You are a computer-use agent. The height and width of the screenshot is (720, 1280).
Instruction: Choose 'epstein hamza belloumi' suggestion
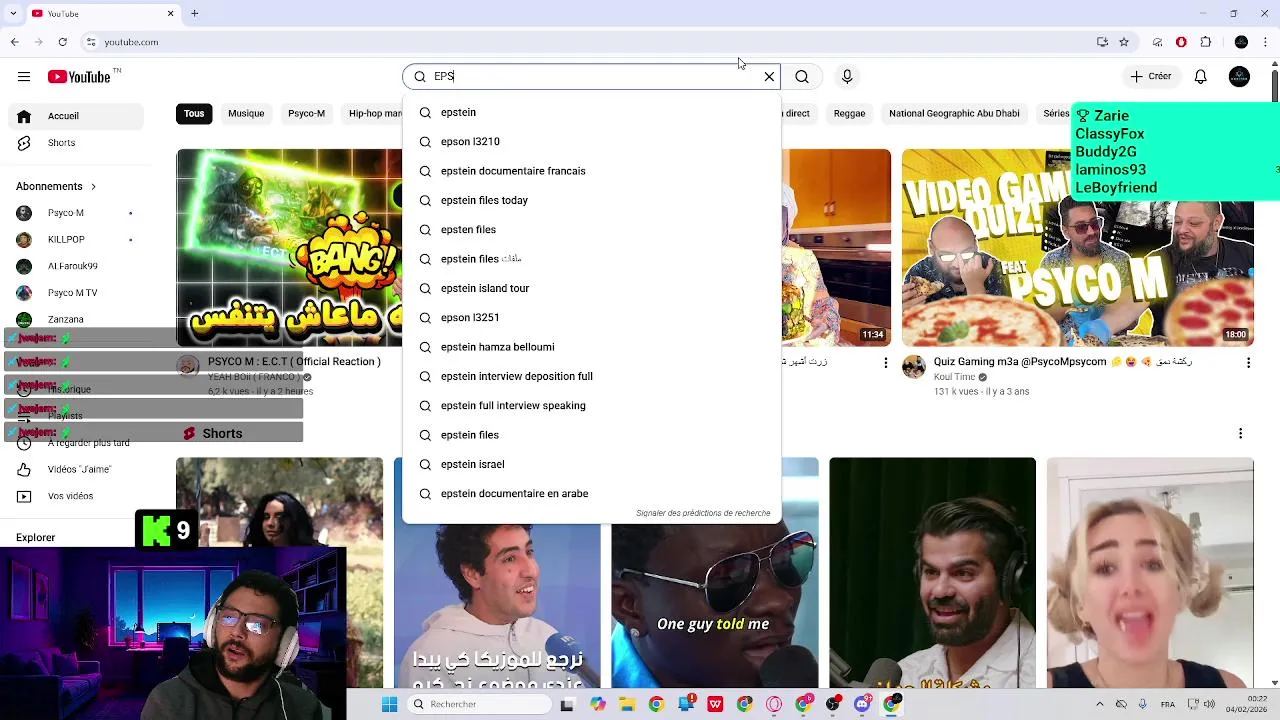[591, 347]
